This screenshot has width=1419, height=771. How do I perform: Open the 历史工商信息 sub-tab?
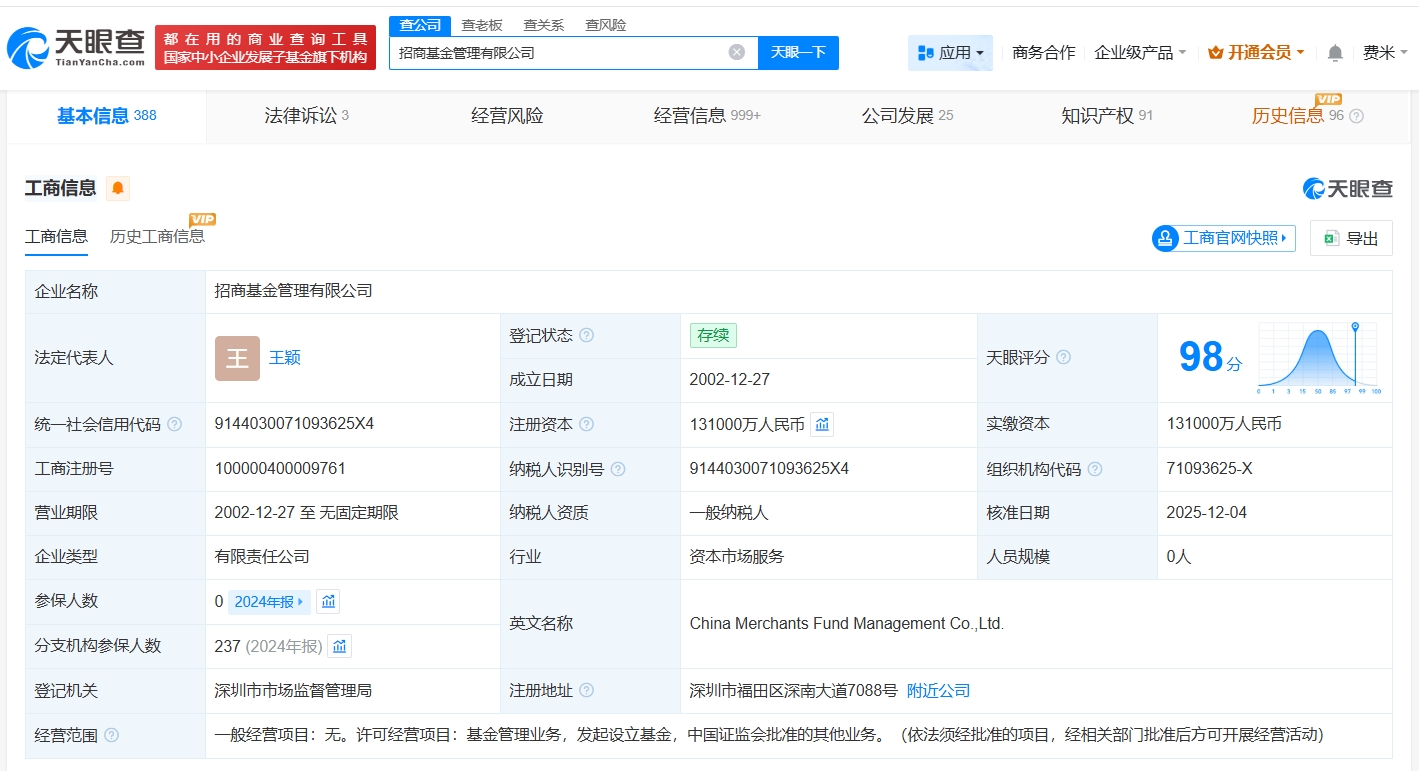(157, 236)
